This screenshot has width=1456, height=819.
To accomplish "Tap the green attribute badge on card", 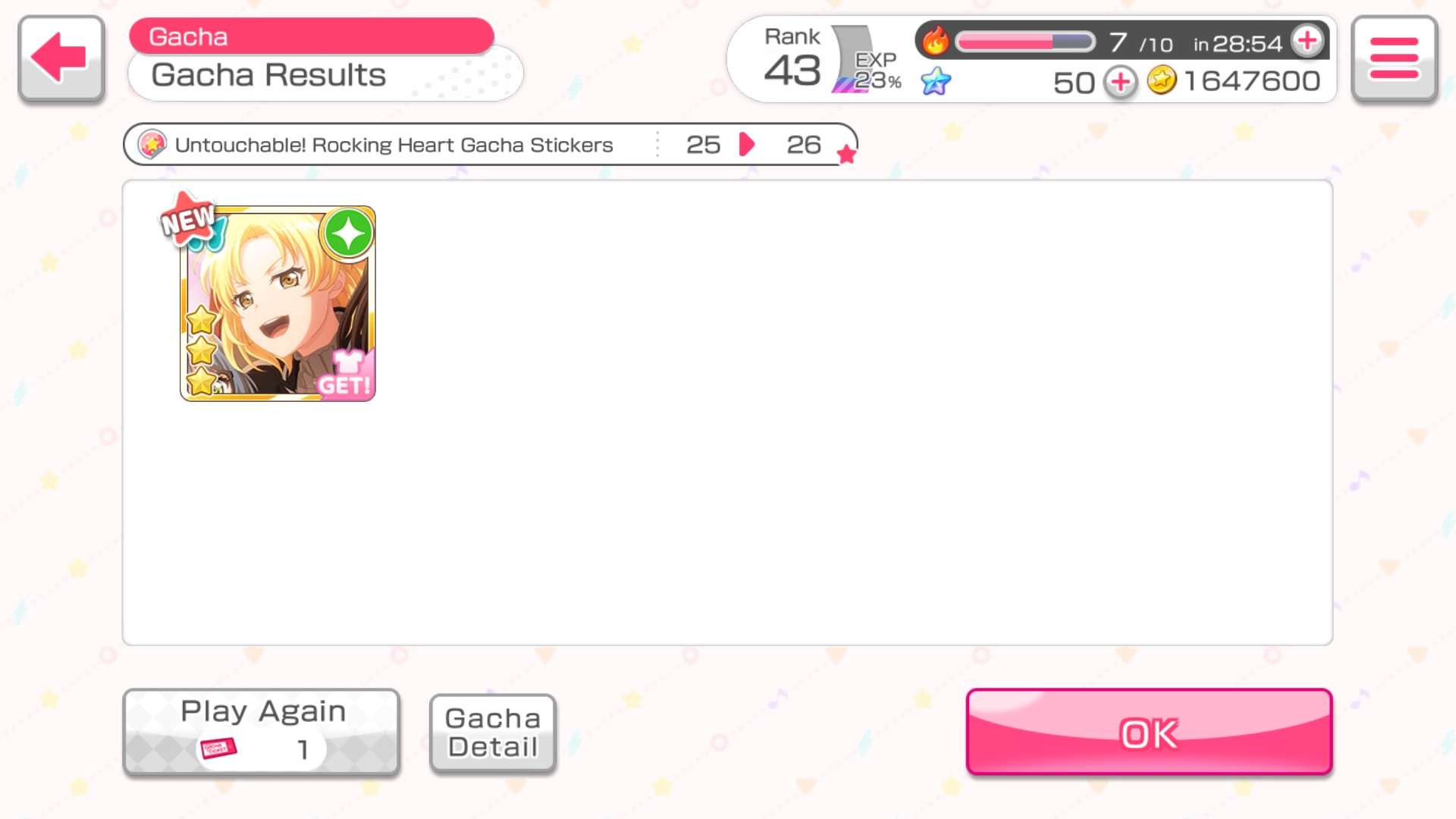I will (x=348, y=233).
